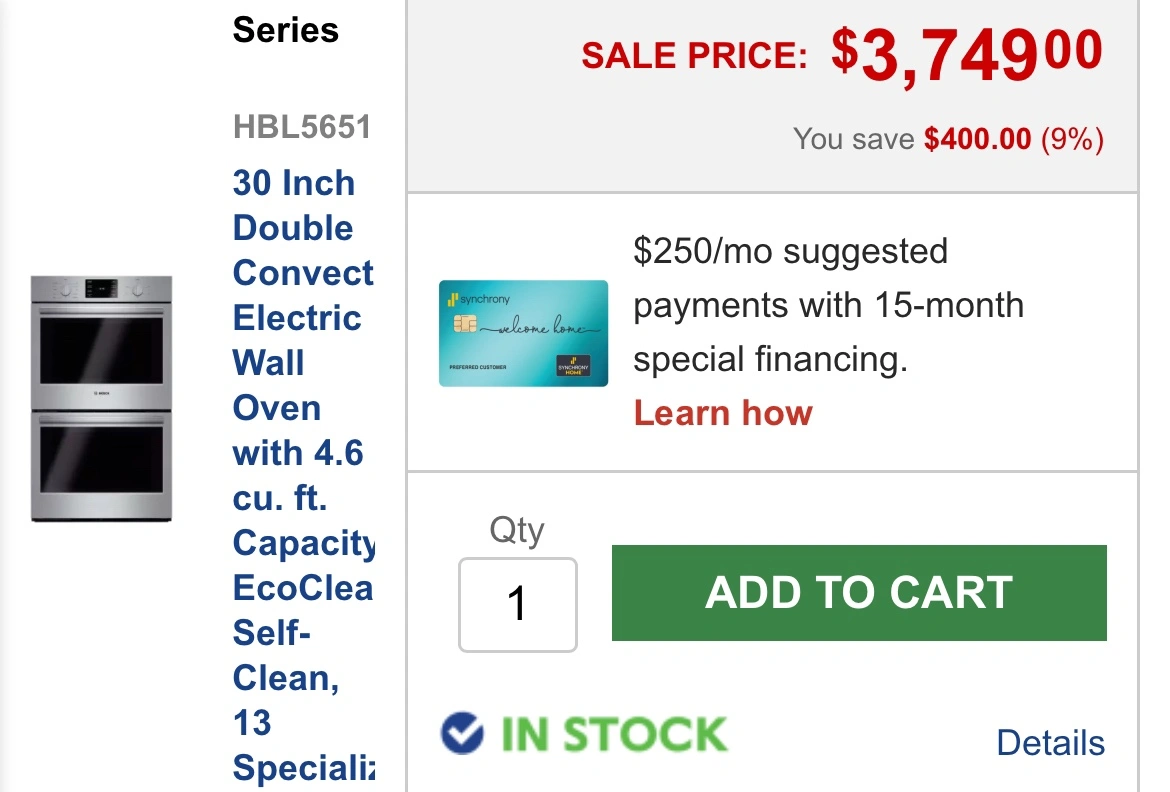
Task: Click the Series heading text
Action: pos(285,30)
